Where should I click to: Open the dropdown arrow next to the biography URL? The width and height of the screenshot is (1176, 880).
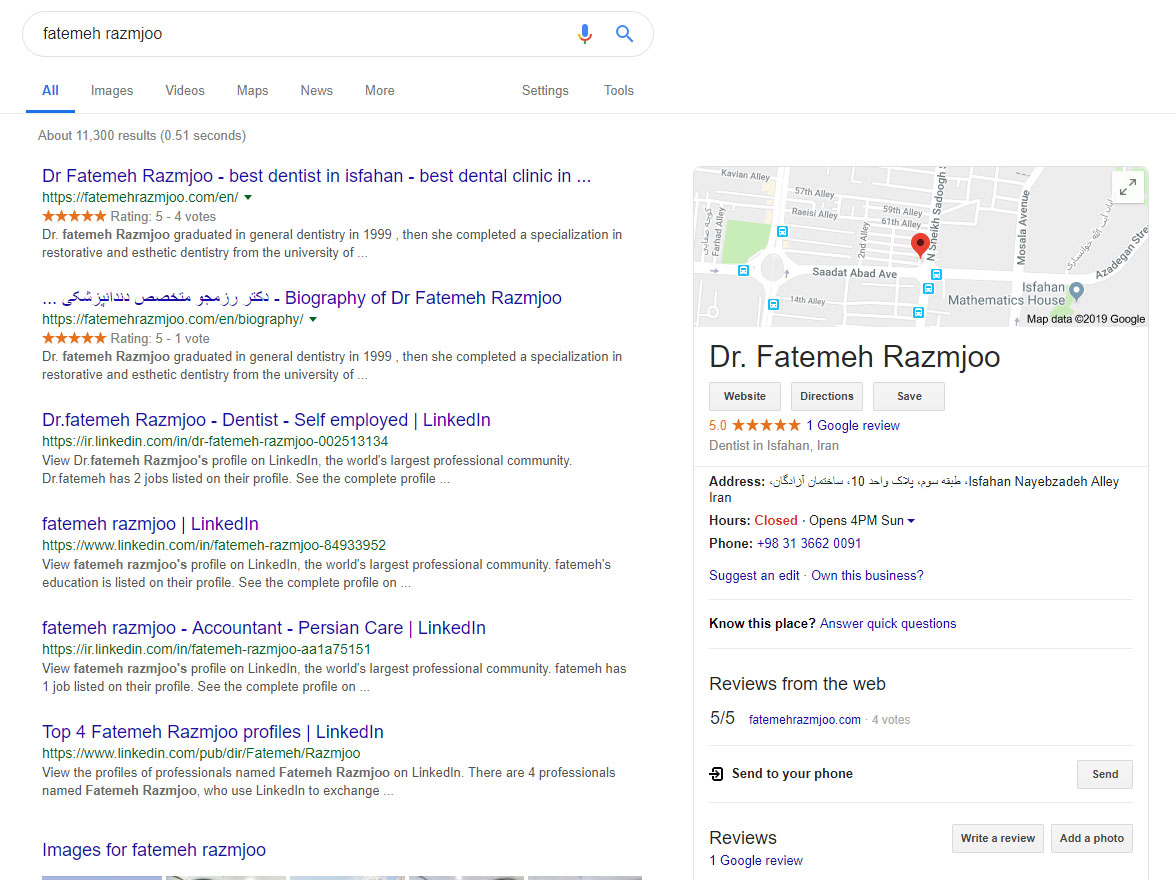tap(314, 320)
